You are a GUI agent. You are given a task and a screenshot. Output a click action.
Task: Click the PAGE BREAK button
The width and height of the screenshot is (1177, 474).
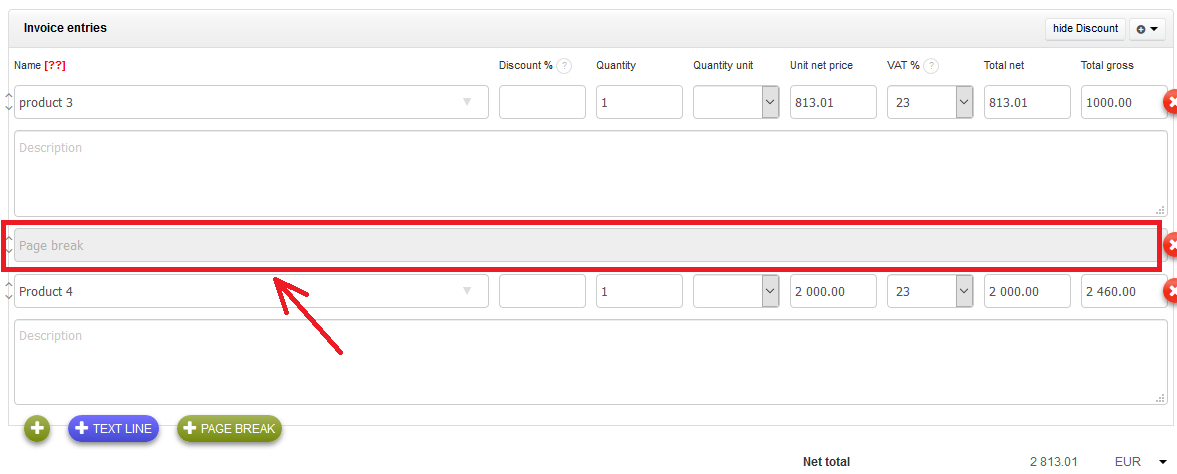[229, 429]
